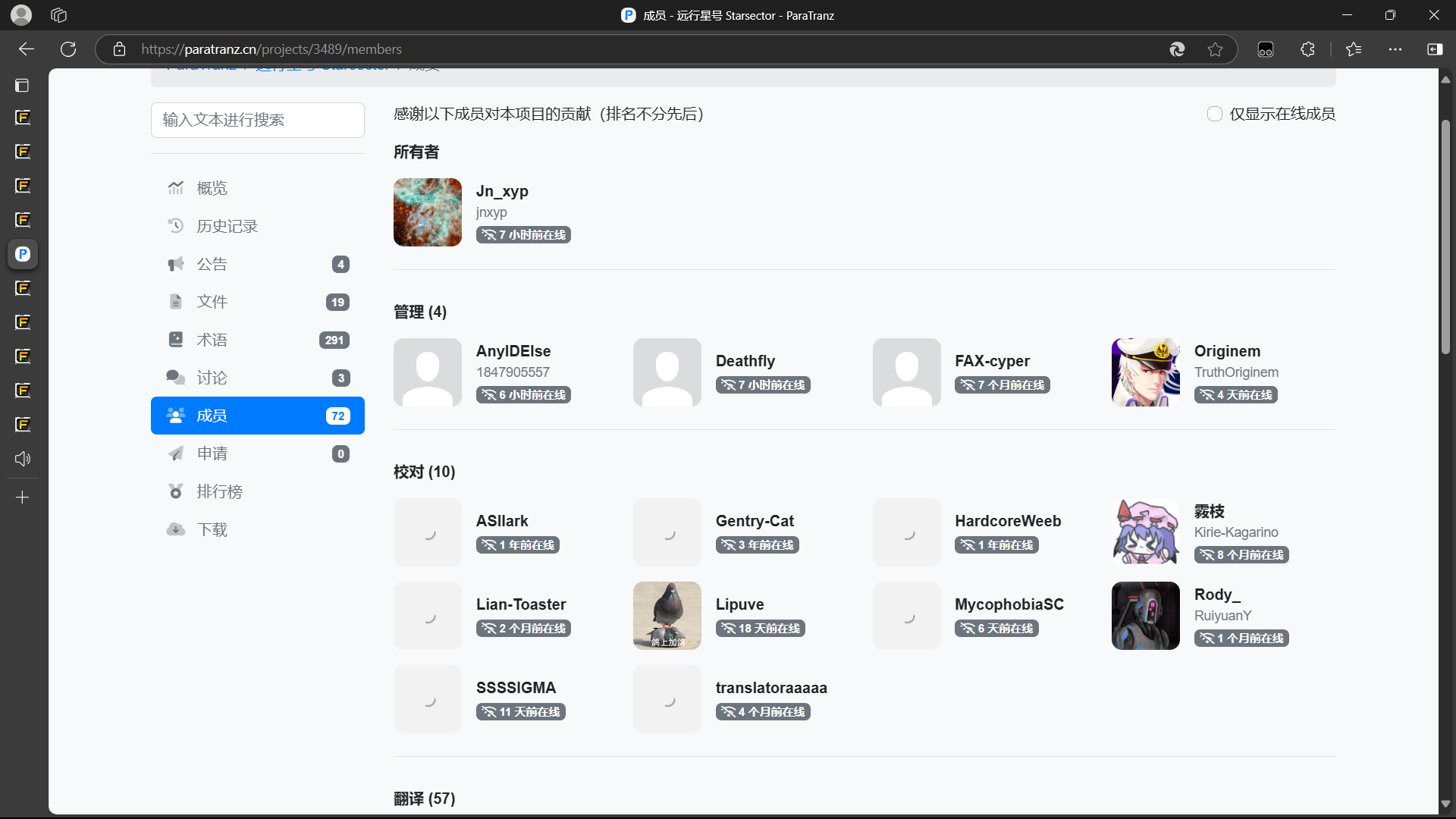Click the Originem / TruthOriginem member link
This screenshot has width=1456, height=819.
(x=1227, y=350)
